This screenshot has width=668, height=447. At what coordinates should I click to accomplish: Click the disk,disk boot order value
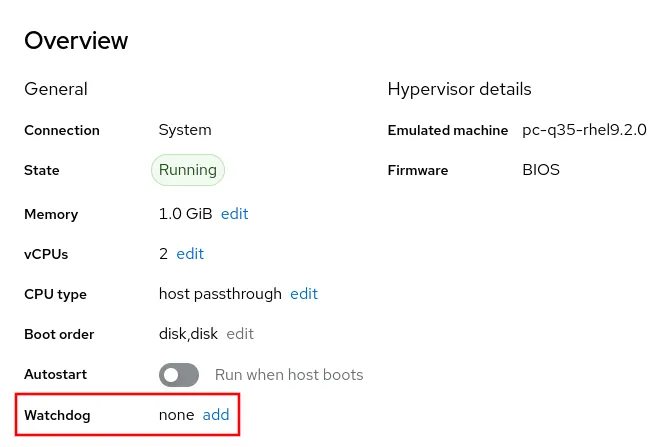coord(188,334)
